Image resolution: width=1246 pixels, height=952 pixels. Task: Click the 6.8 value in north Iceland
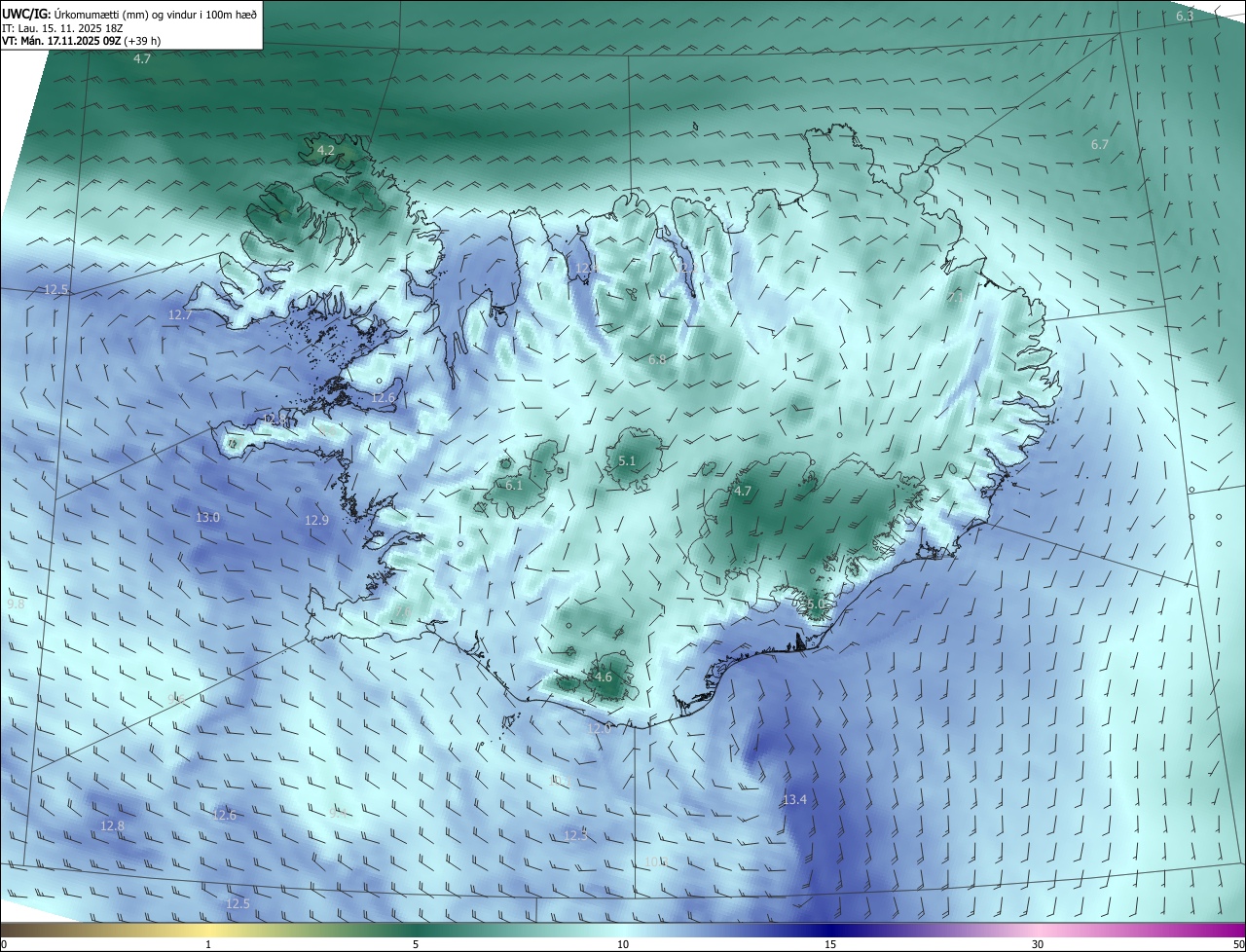(x=657, y=359)
